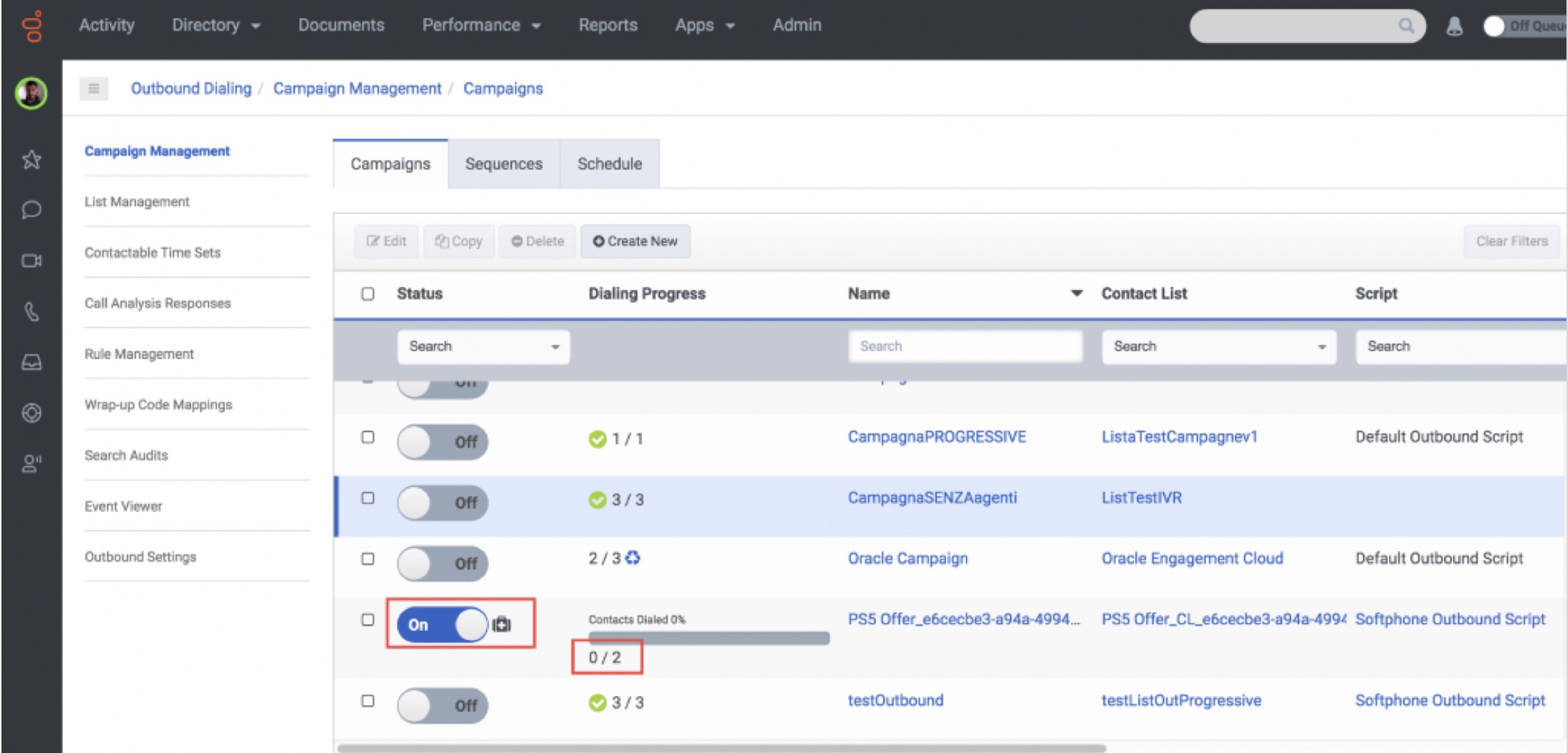This screenshot has width=1568, height=753.
Task: Click the magnifier icon in top search
Action: coord(1406,25)
